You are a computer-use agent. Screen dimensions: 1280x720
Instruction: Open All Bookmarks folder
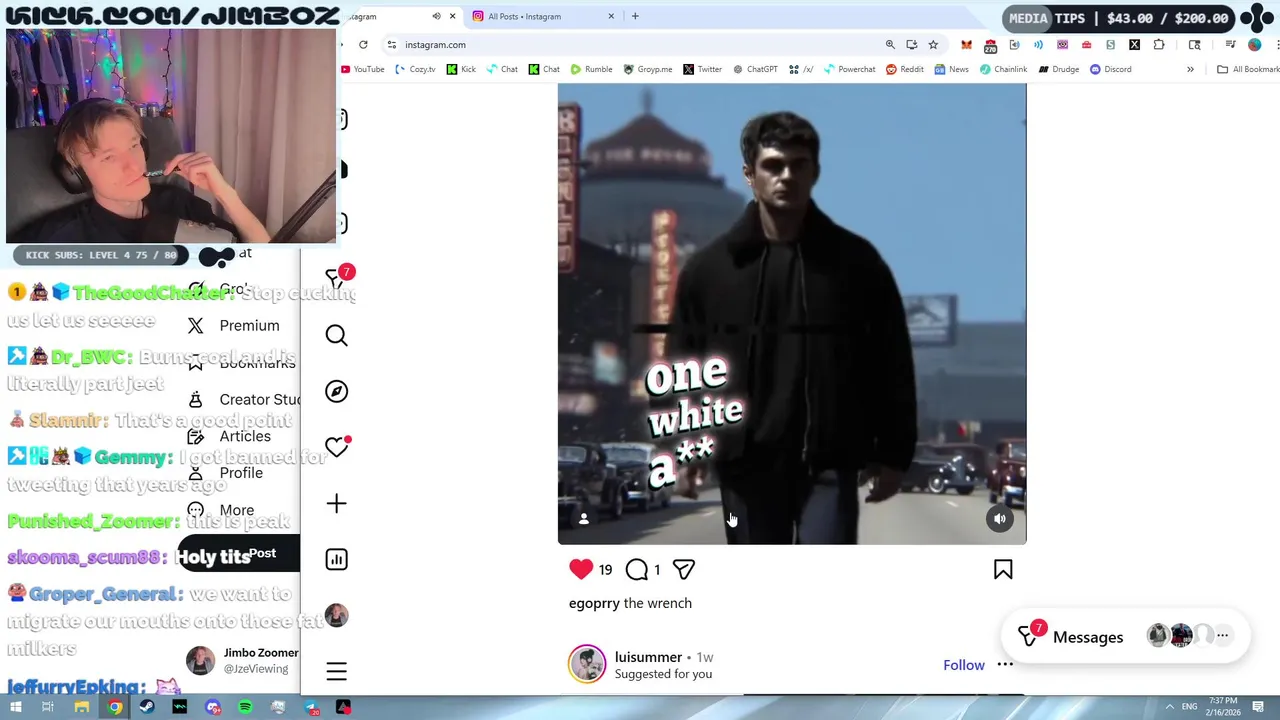pyautogui.click(x=1248, y=69)
